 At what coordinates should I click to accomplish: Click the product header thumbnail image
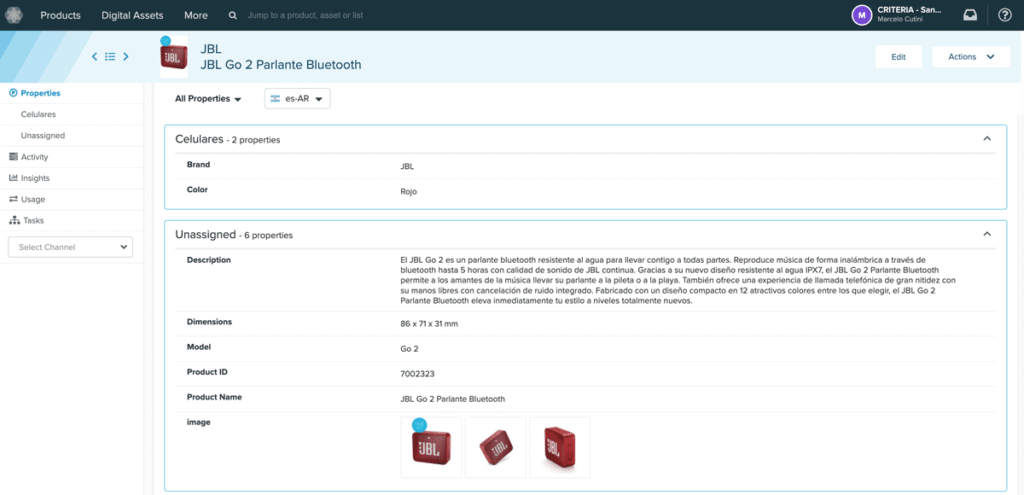pyautogui.click(x=174, y=57)
